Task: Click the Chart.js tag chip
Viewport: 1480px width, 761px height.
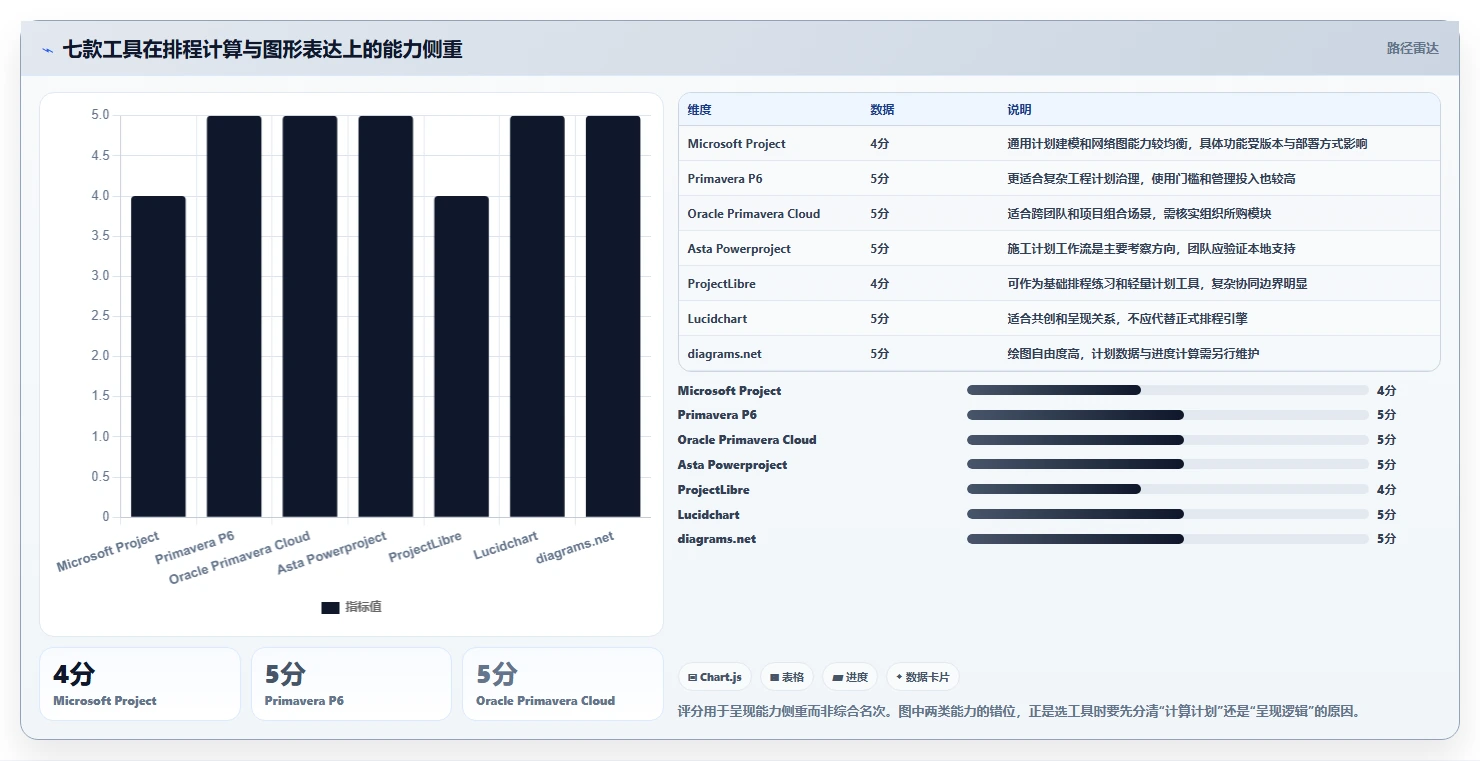Action: point(715,677)
